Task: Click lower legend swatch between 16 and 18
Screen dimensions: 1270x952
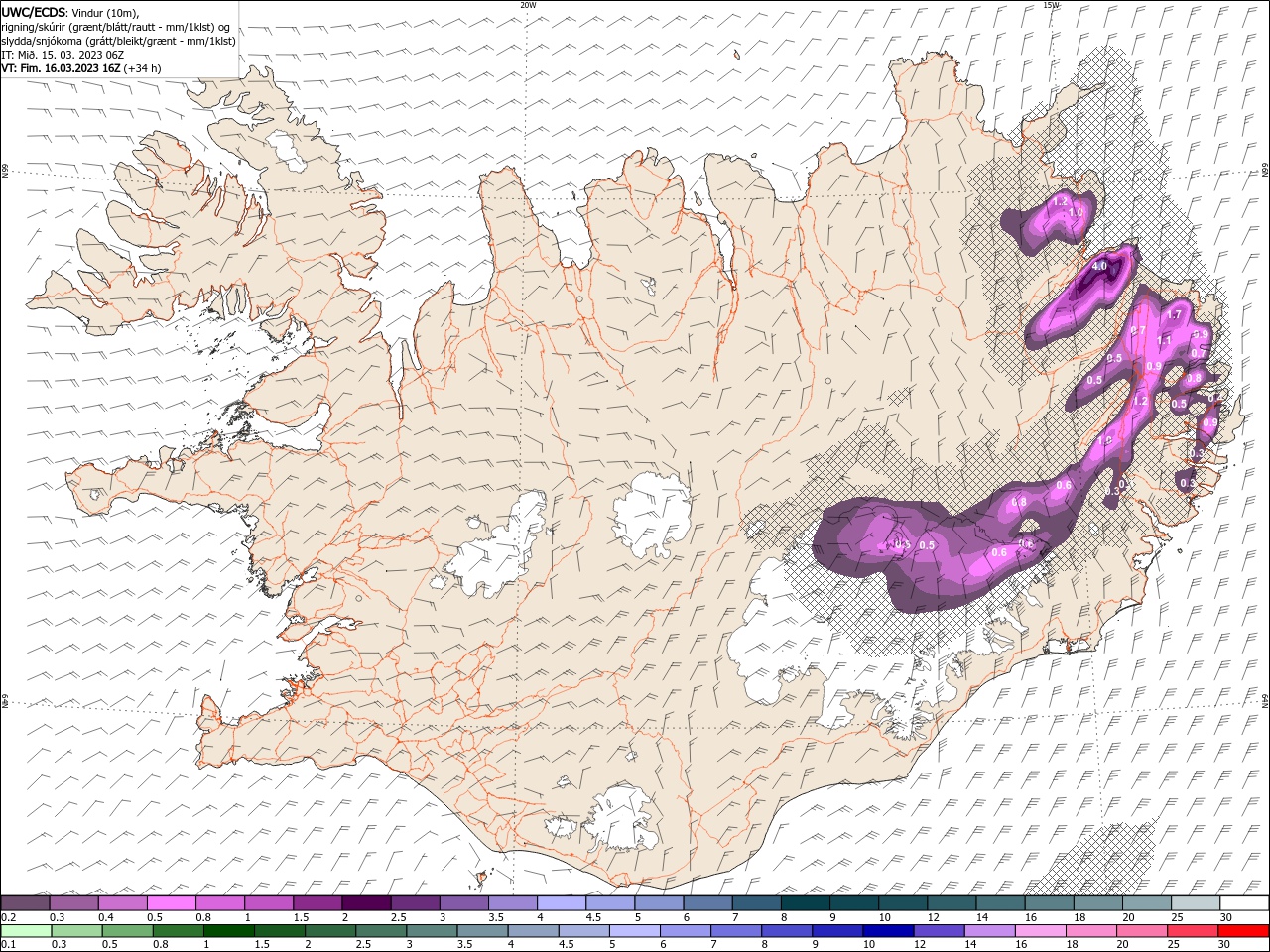Action: (x=1039, y=931)
